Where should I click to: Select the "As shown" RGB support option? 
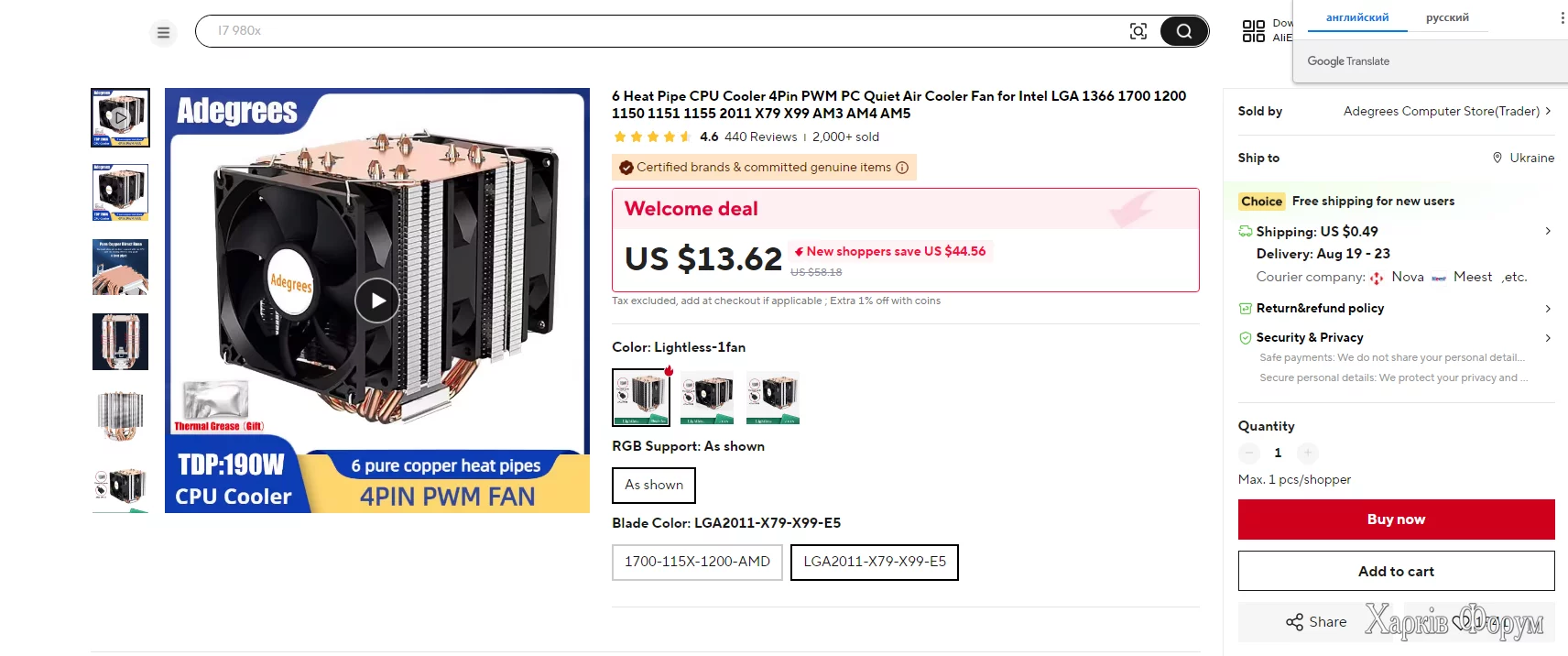tap(654, 486)
